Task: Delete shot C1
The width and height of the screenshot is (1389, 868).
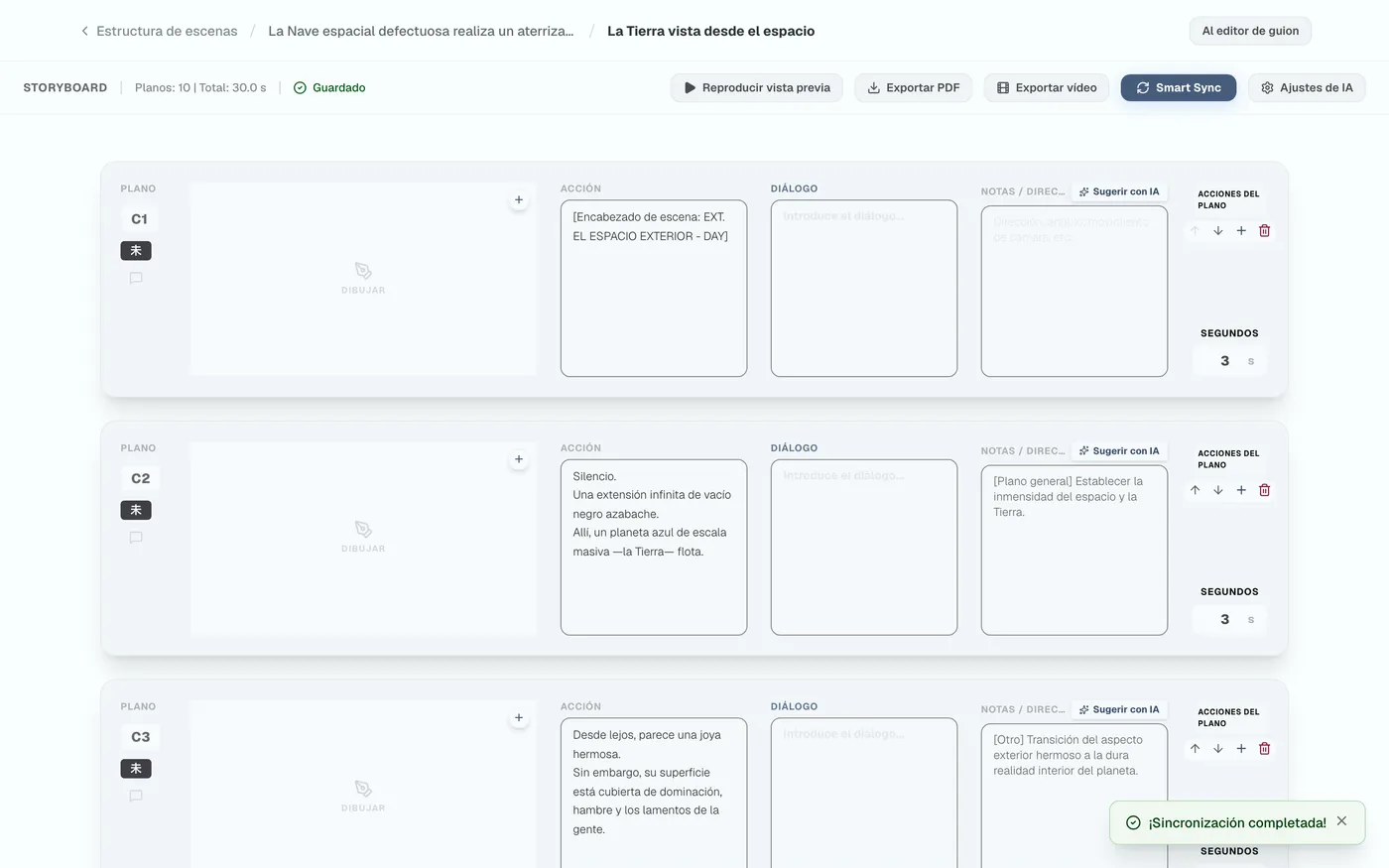Action: tap(1264, 230)
